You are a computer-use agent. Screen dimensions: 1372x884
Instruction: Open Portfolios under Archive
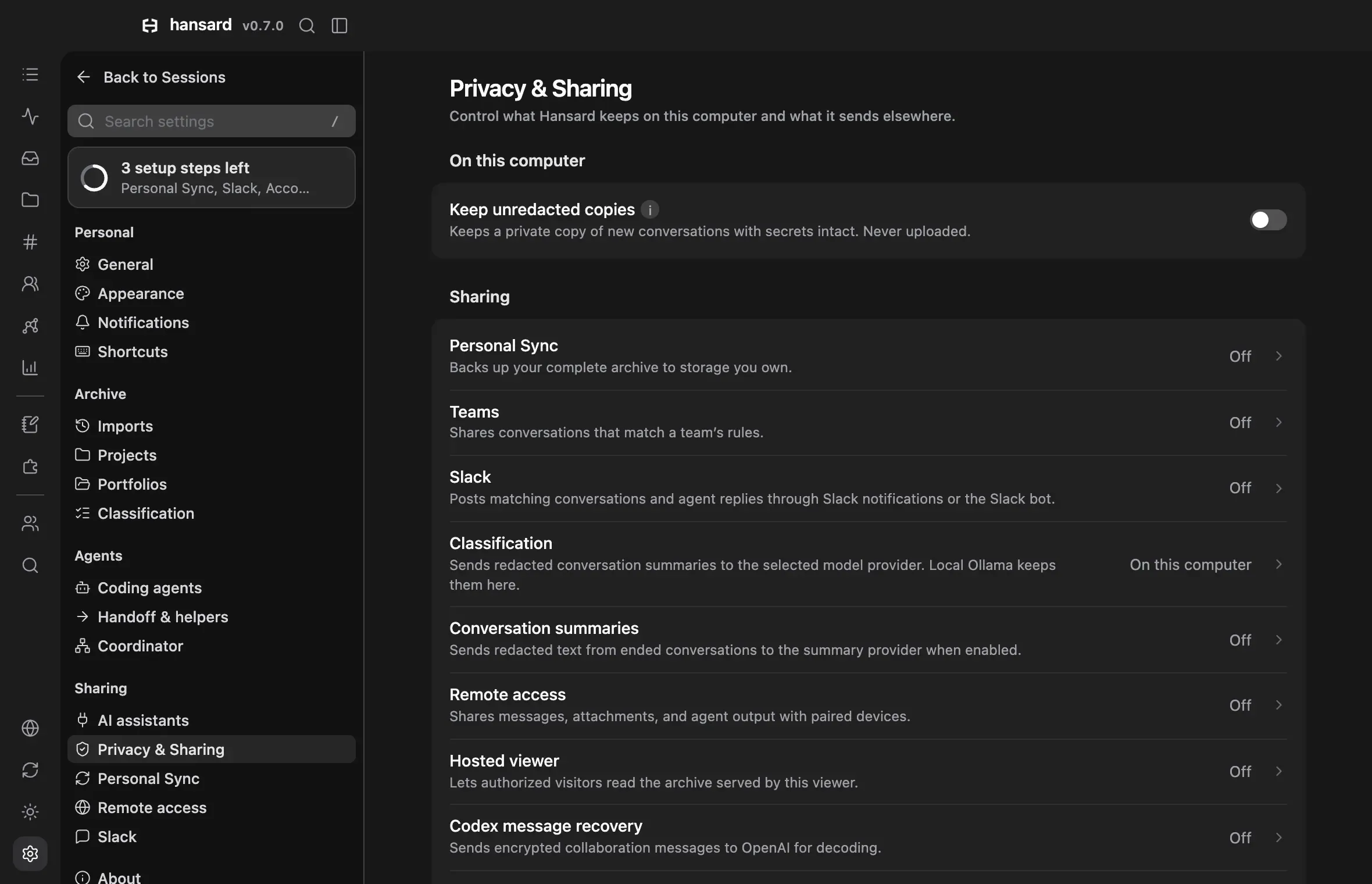coord(212,484)
